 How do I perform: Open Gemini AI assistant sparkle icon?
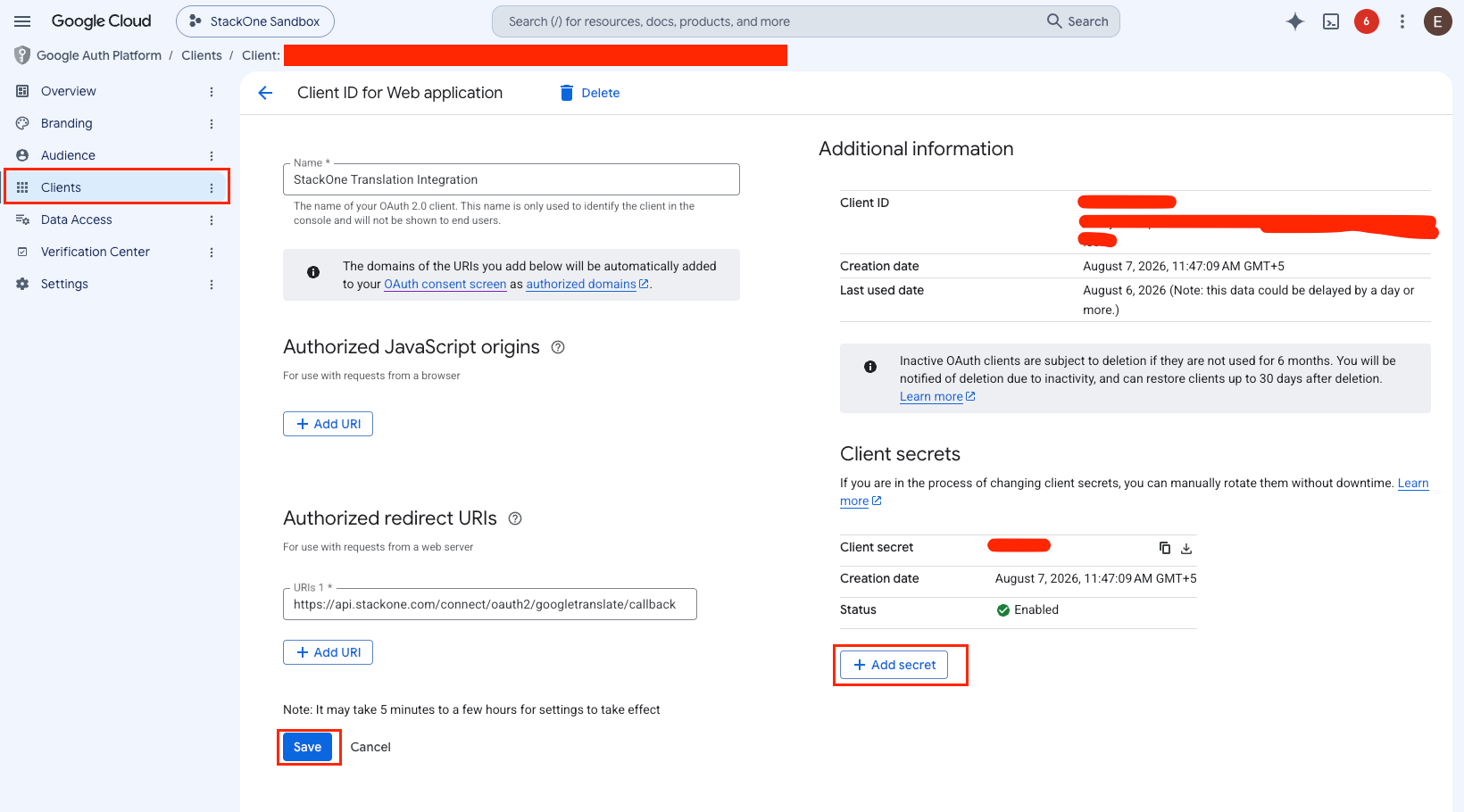pos(1295,21)
